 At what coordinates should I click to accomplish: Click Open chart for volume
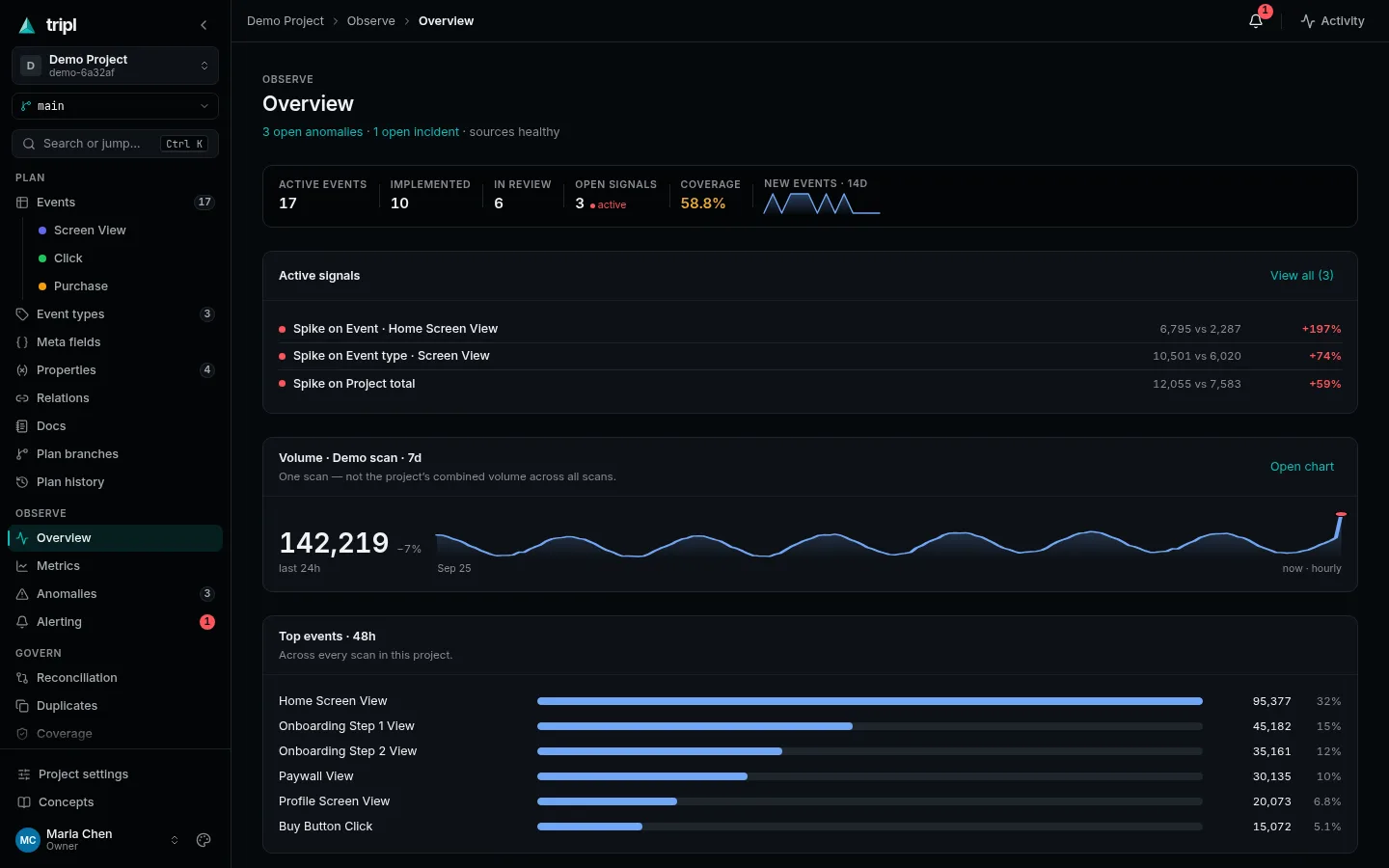(1302, 467)
